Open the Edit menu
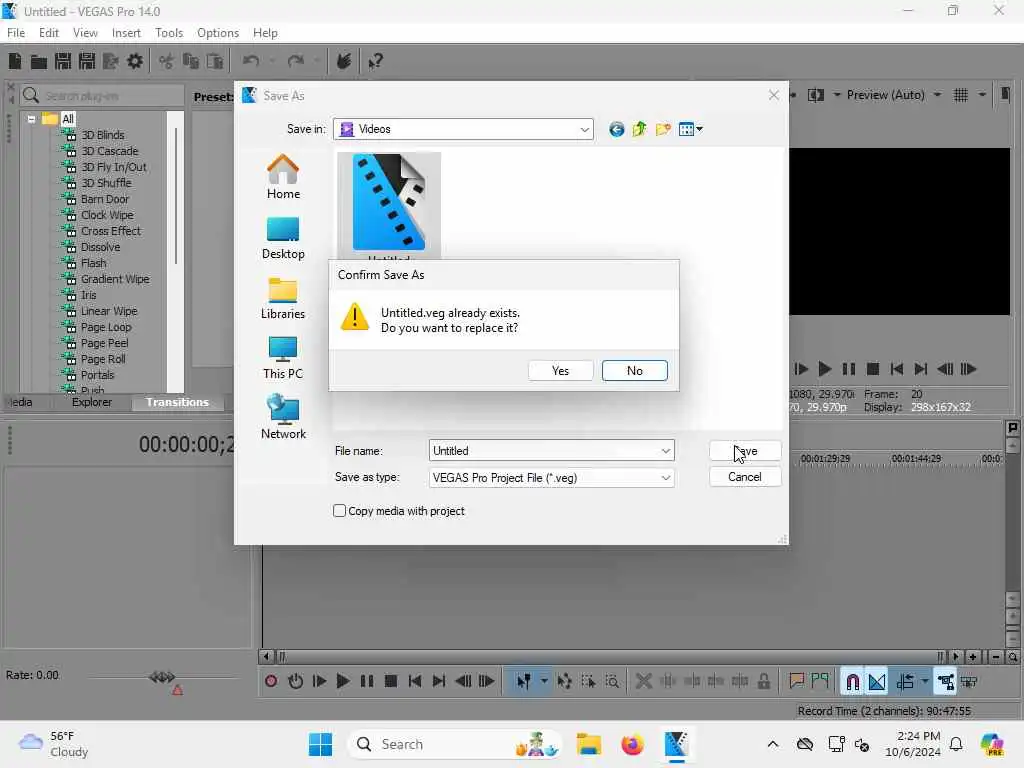Image resolution: width=1024 pixels, height=768 pixels. tap(49, 33)
